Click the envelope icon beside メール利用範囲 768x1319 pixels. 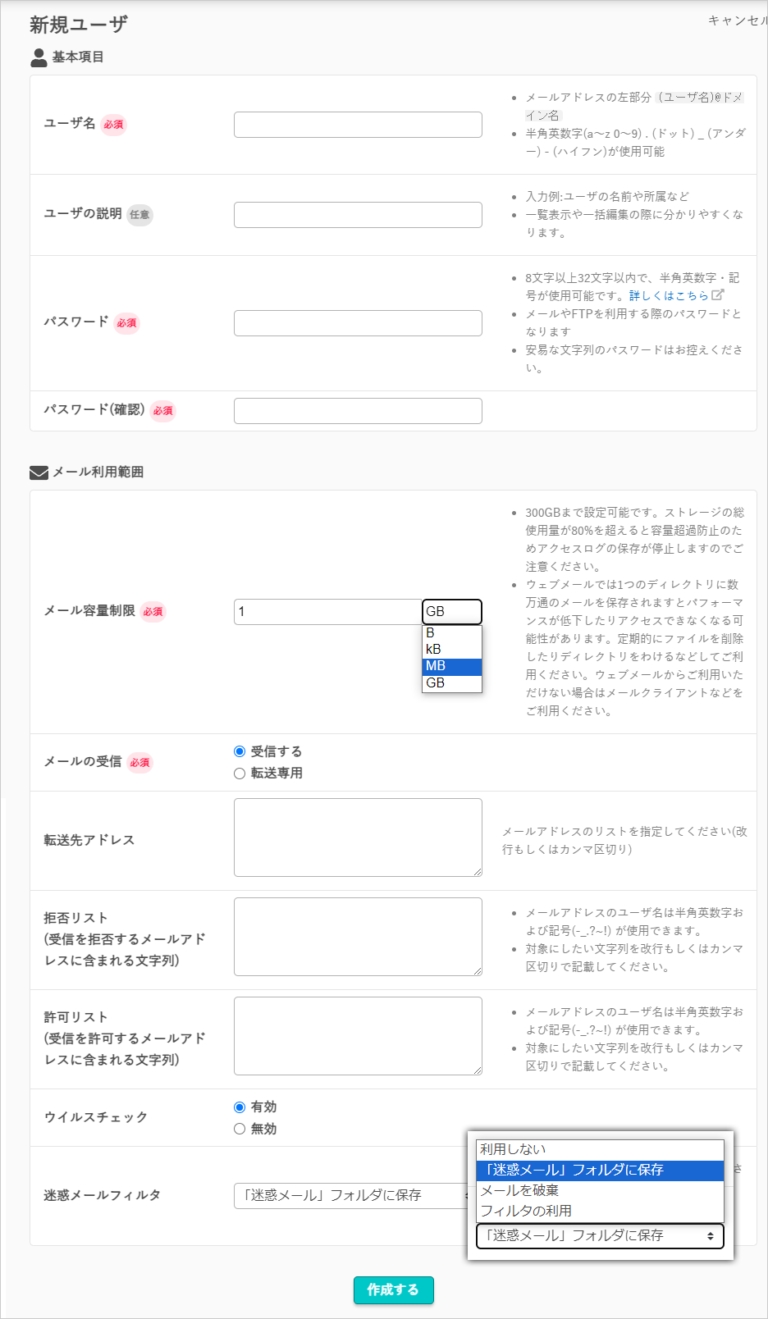(x=39, y=472)
